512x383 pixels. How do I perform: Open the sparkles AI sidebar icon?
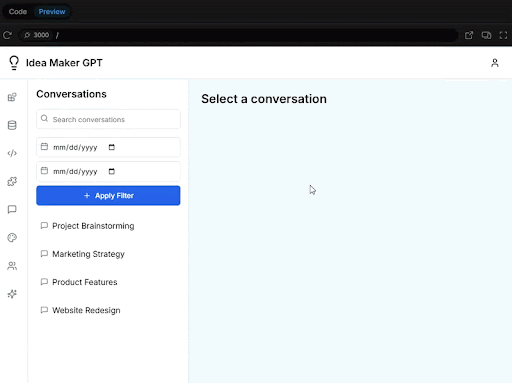tap(12, 294)
